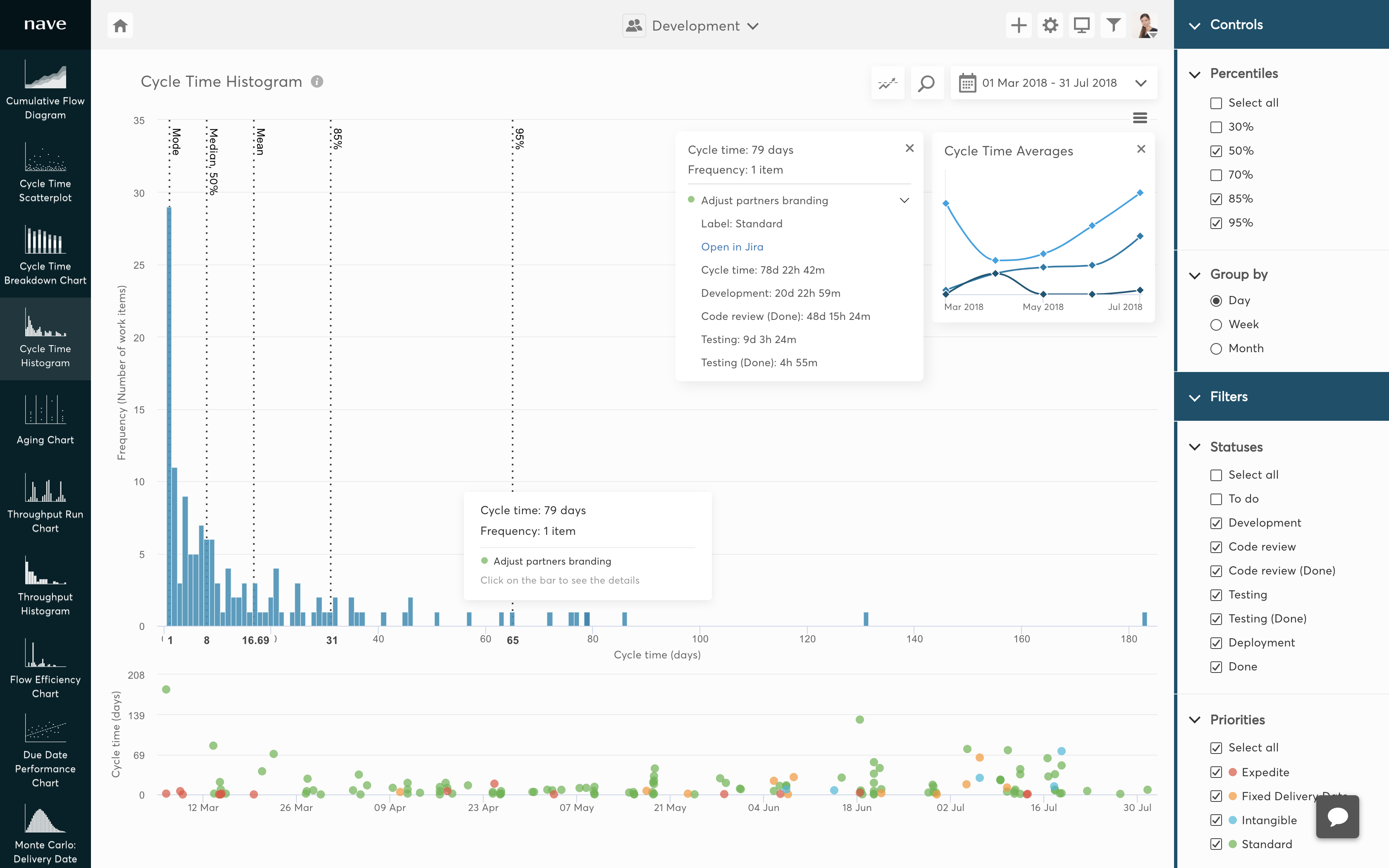Close the Cycle Time Averages popup
The image size is (1389, 868).
1141,149
